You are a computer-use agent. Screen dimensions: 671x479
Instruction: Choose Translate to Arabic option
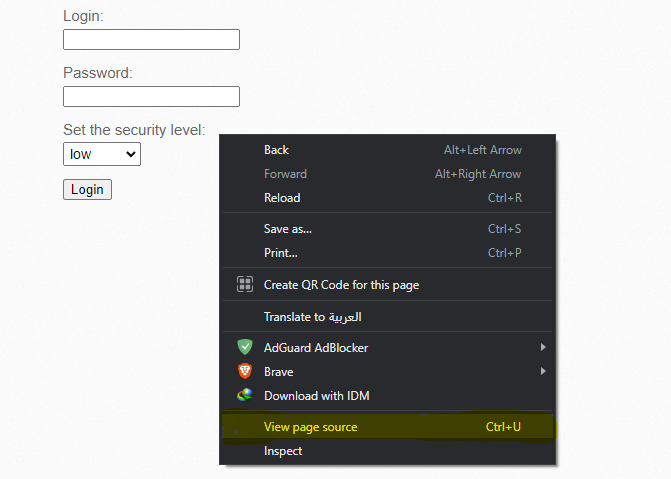tap(387, 317)
